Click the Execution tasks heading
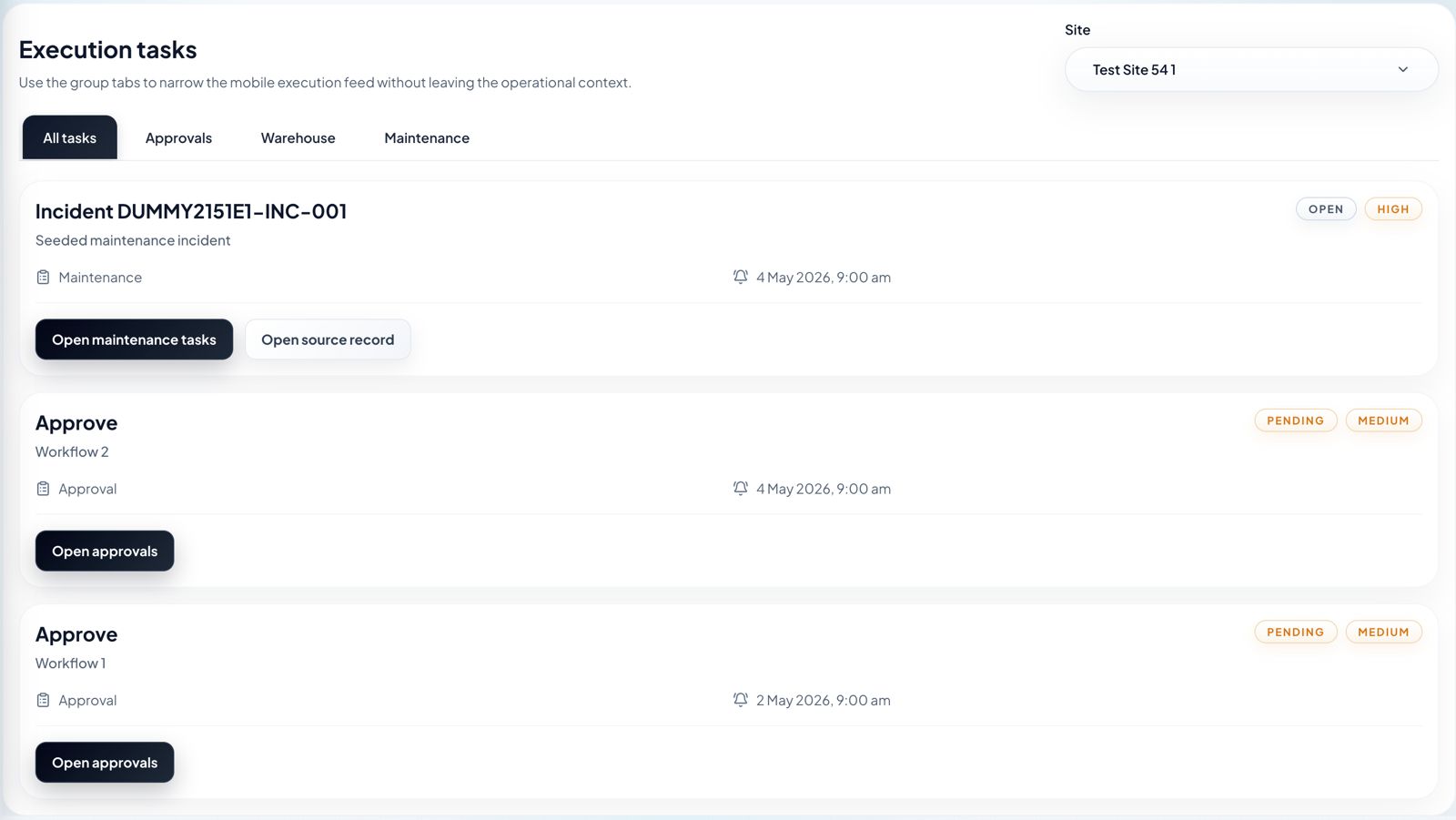The width and height of the screenshot is (1456, 820). point(108,49)
